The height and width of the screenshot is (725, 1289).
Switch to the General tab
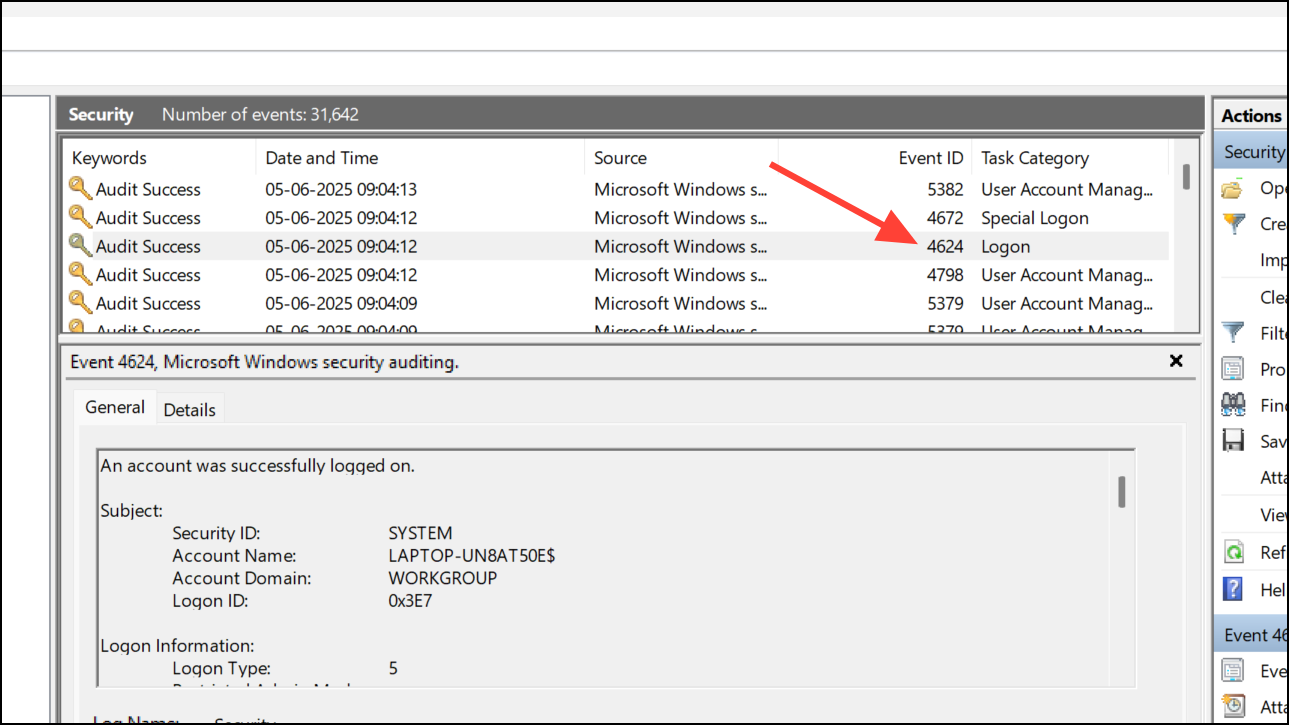click(x=115, y=407)
